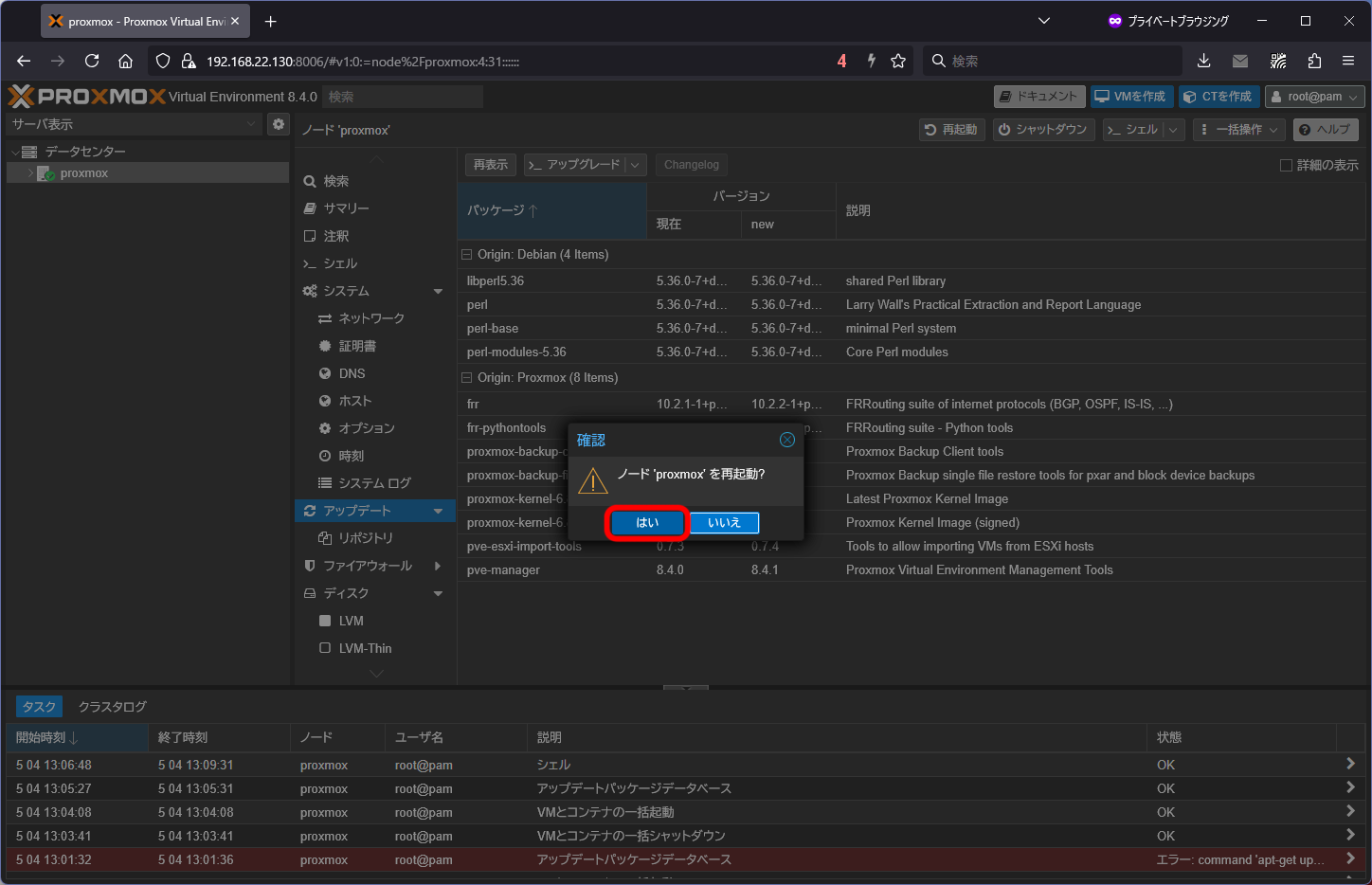This screenshot has height=885, width=1372.
Task: Open details arrow for the failed 13:01:32 task
Action: pos(1350,858)
